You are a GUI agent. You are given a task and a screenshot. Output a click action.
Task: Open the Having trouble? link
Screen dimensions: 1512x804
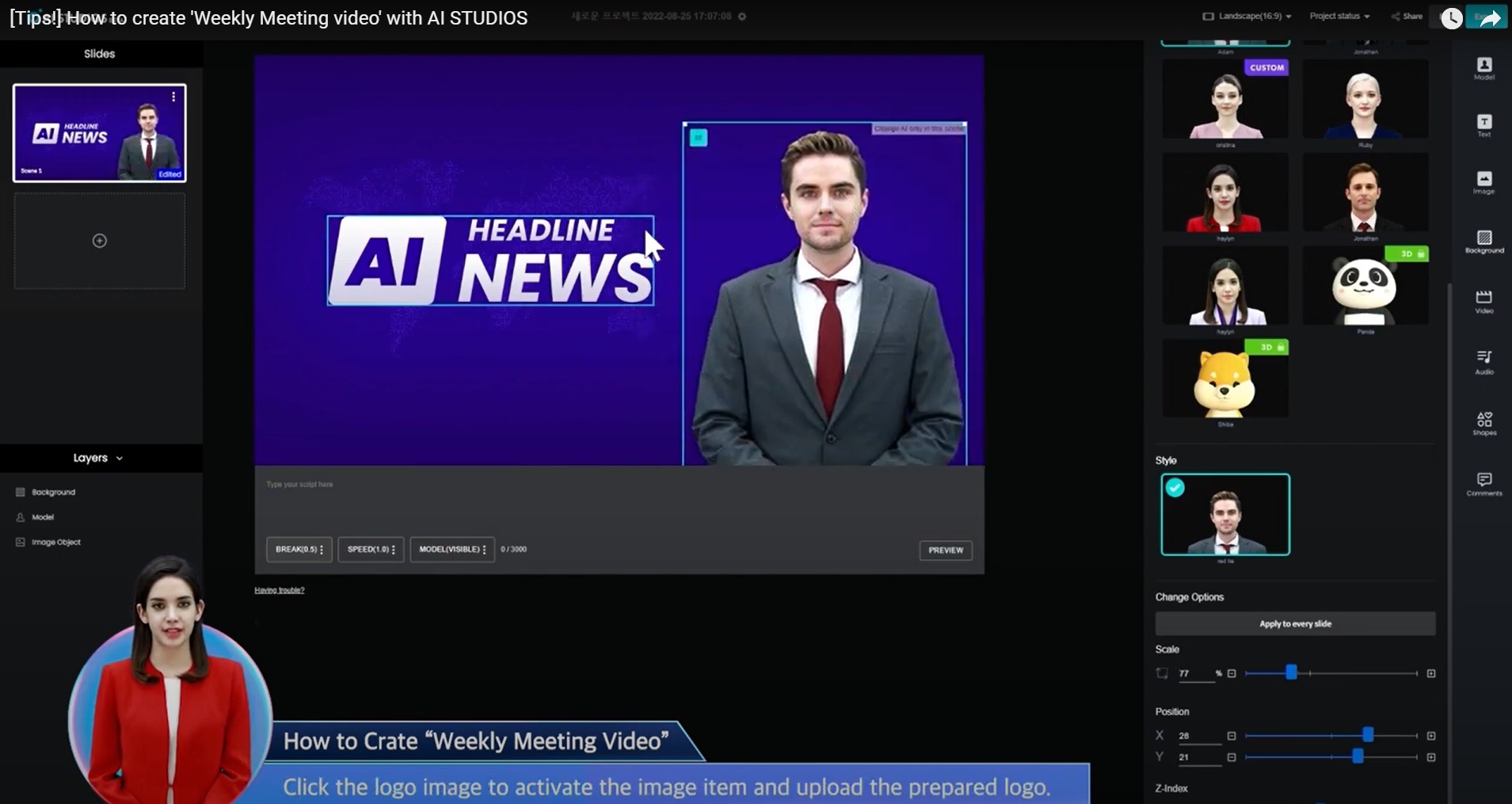[x=280, y=590]
